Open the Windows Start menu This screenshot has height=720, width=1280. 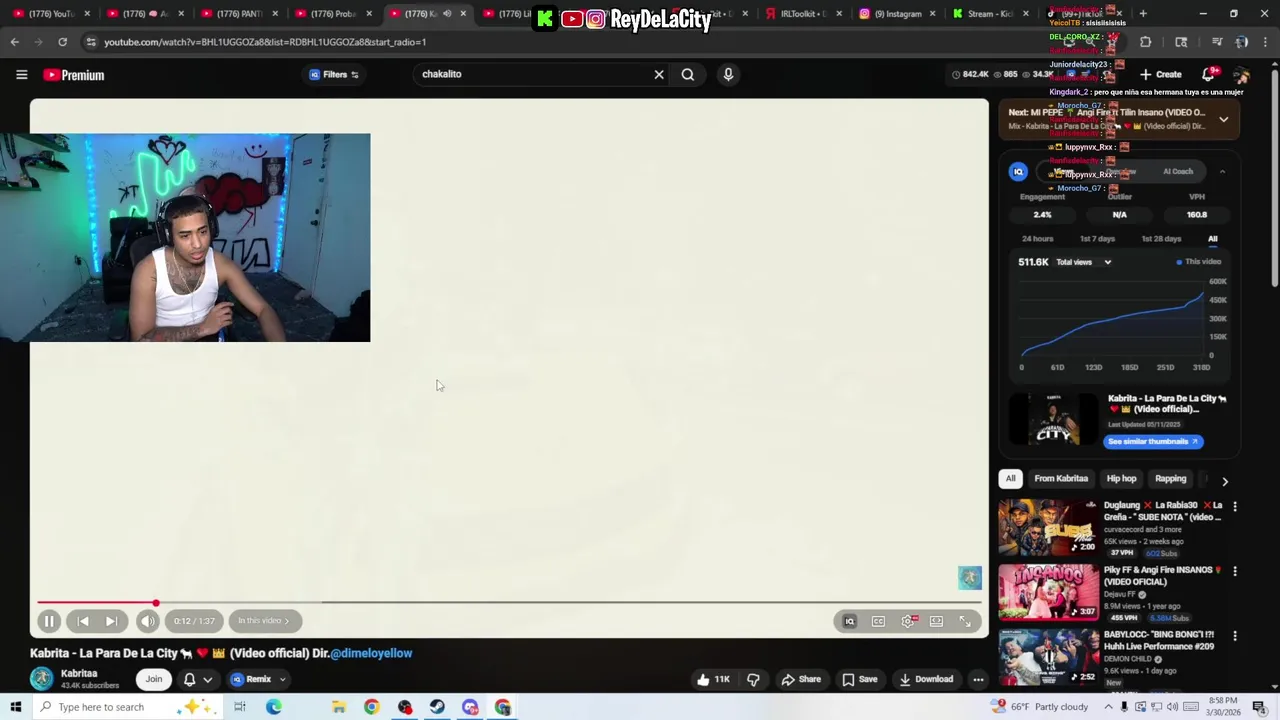(15, 707)
